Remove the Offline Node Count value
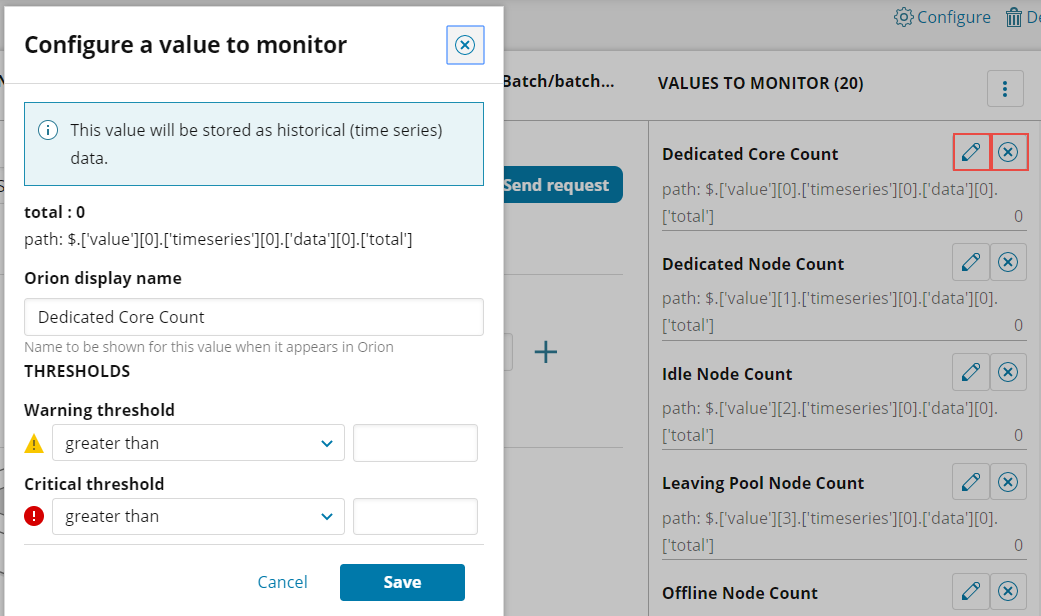 (x=1009, y=591)
